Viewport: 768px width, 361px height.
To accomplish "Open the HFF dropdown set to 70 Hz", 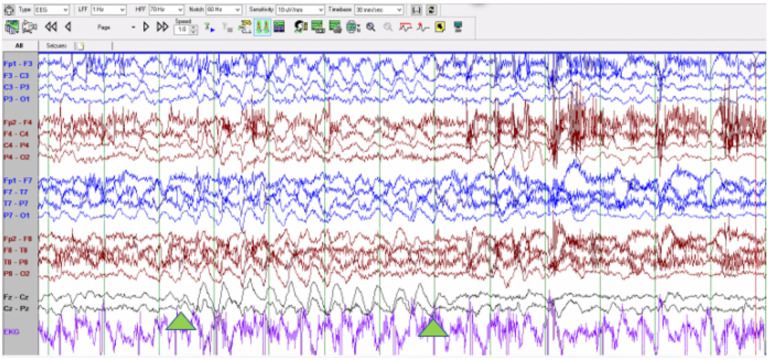I will (167, 10).
